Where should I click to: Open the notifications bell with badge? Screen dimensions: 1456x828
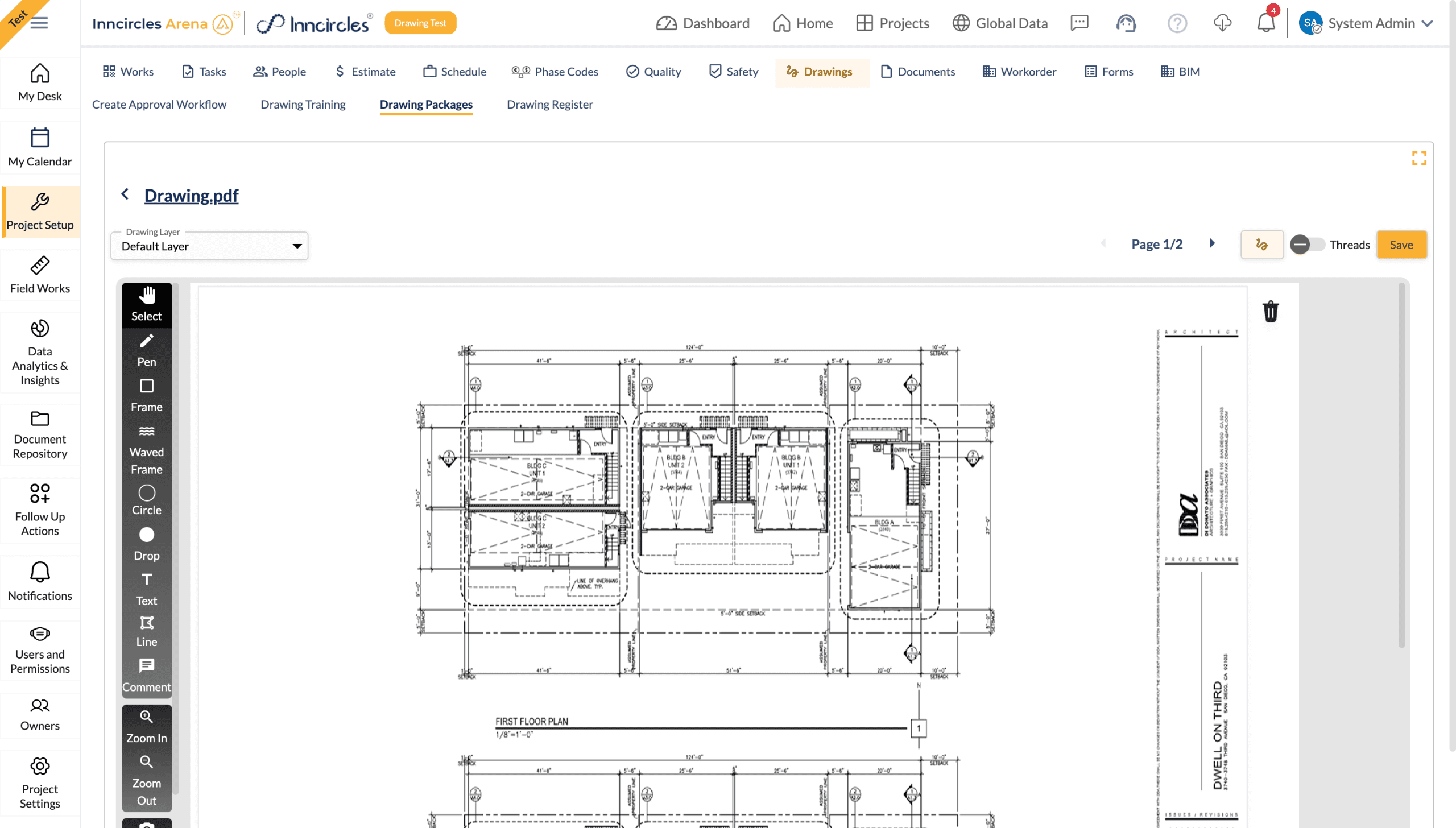tap(1267, 23)
